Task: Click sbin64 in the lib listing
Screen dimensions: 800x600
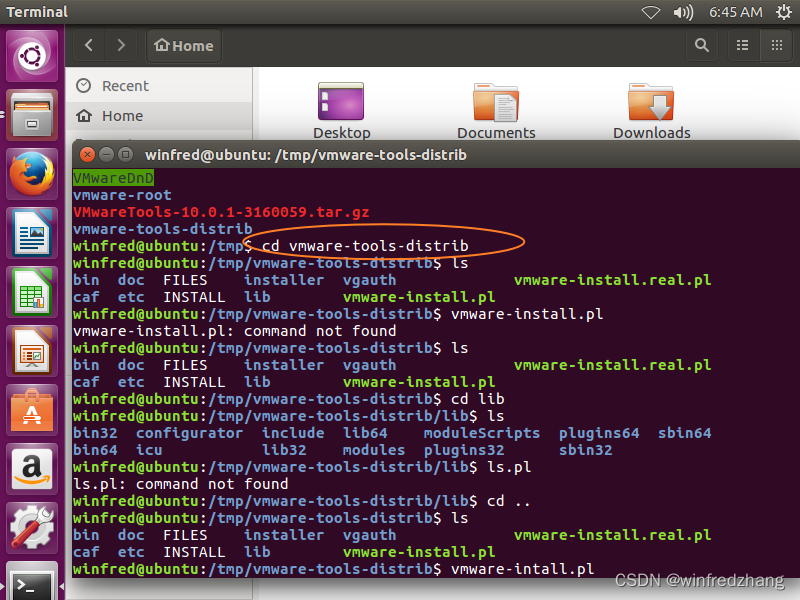Action: pyautogui.click(x=684, y=433)
